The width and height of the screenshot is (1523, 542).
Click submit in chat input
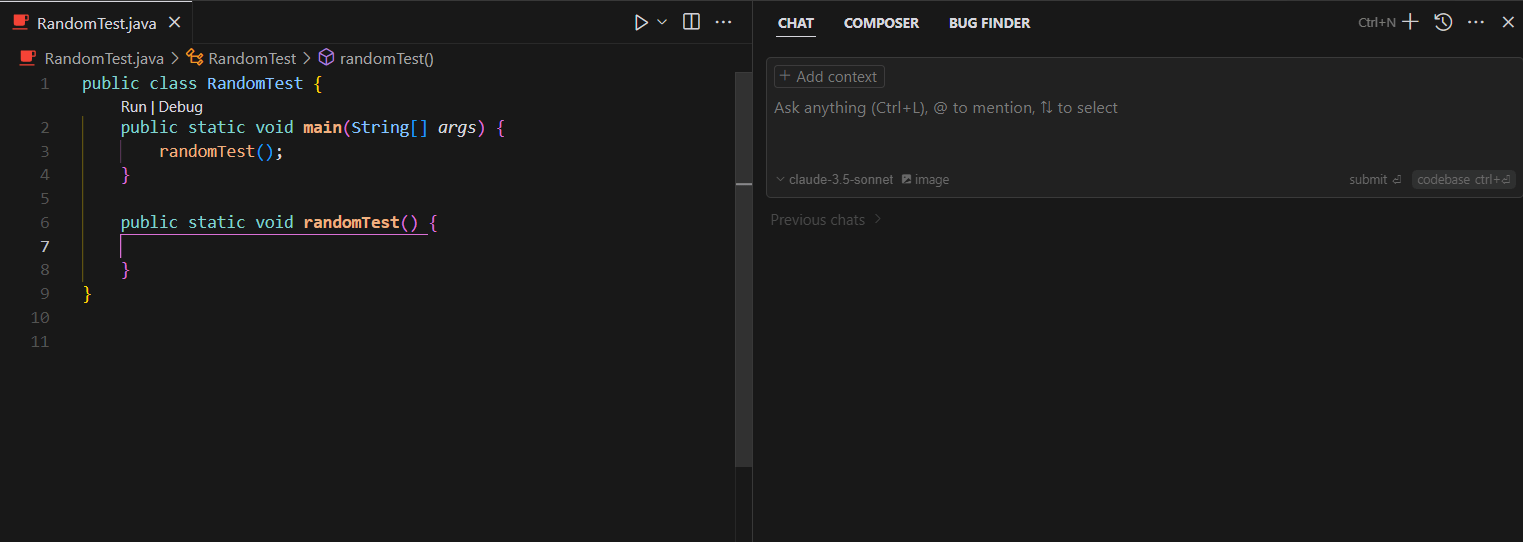click(1374, 180)
